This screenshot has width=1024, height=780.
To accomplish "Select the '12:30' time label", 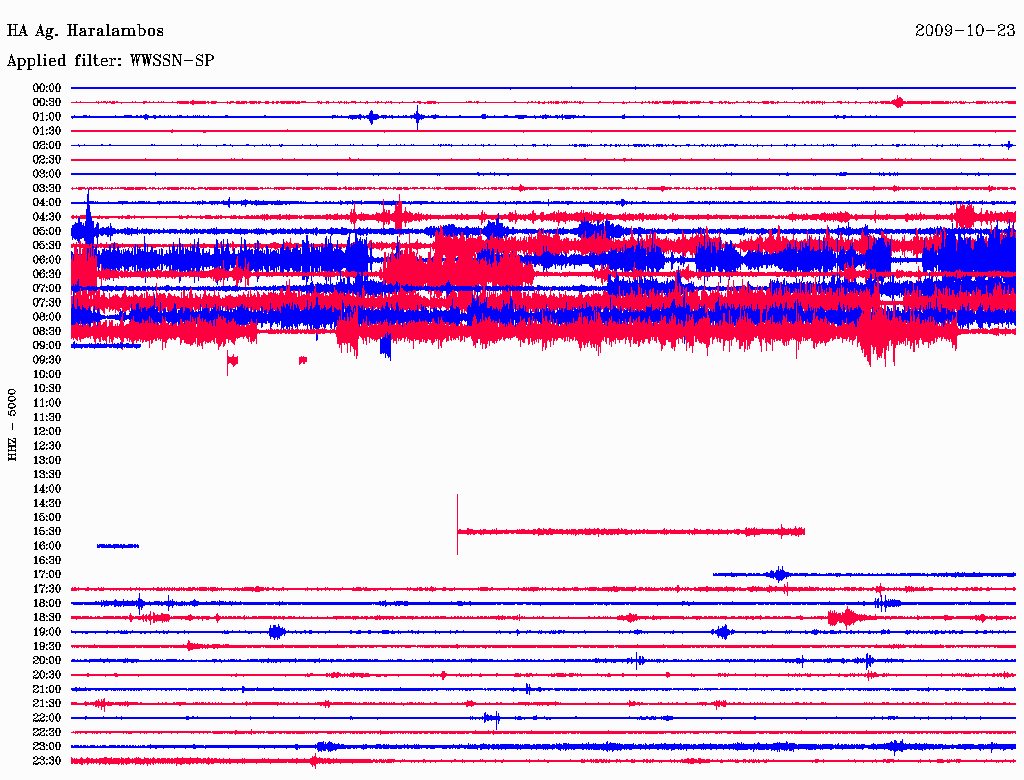I will point(47,446).
